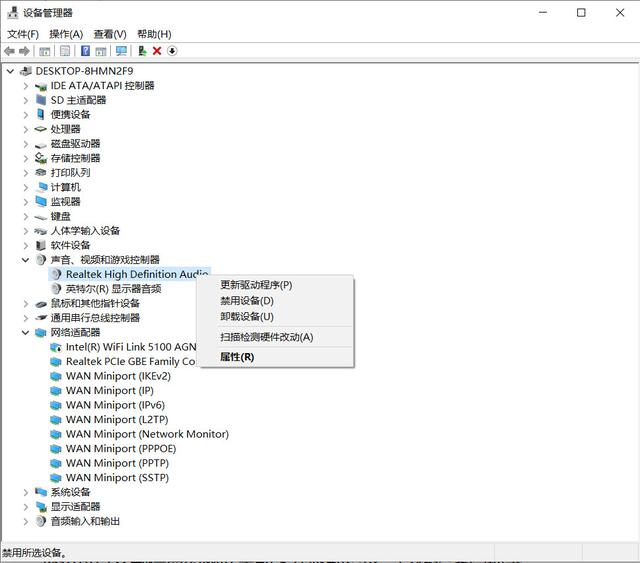Open the 操作(A) menu
Viewport: 640px width, 563px height.
(66, 34)
